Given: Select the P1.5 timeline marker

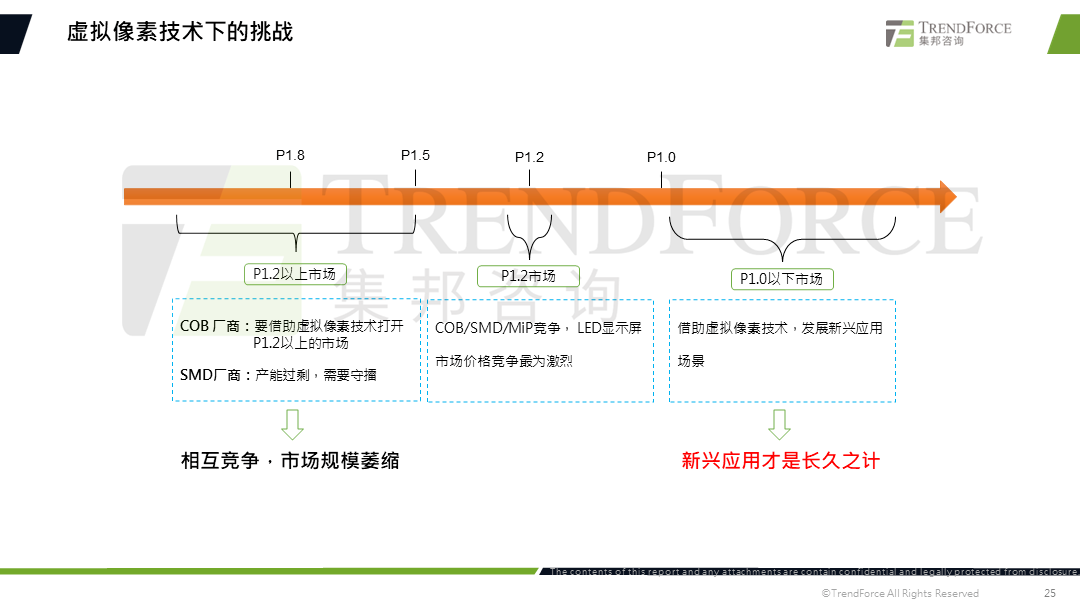Looking at the screenshot, I should coord(414,155).
